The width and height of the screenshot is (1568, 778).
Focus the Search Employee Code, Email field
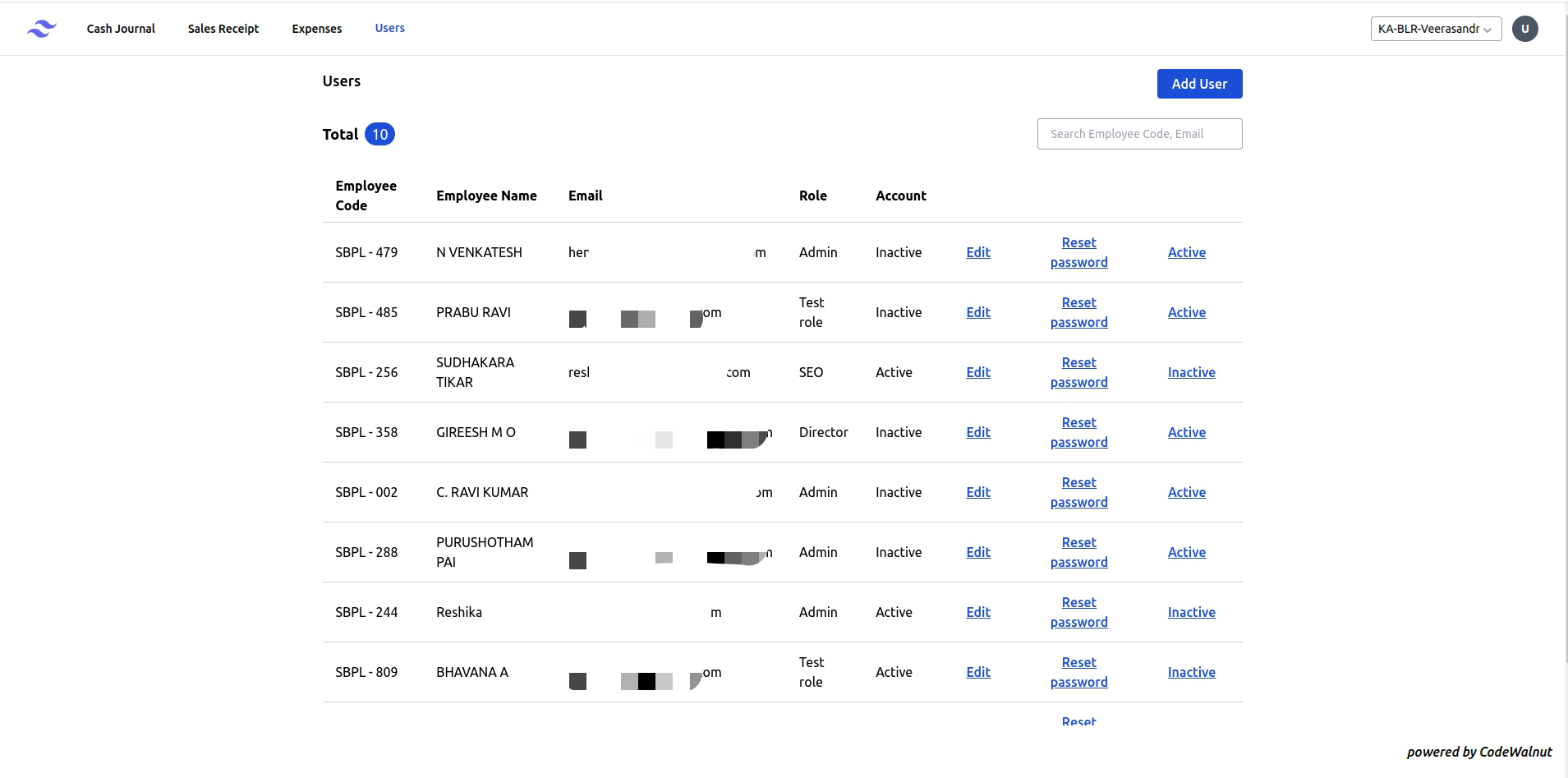point(1139,134)
